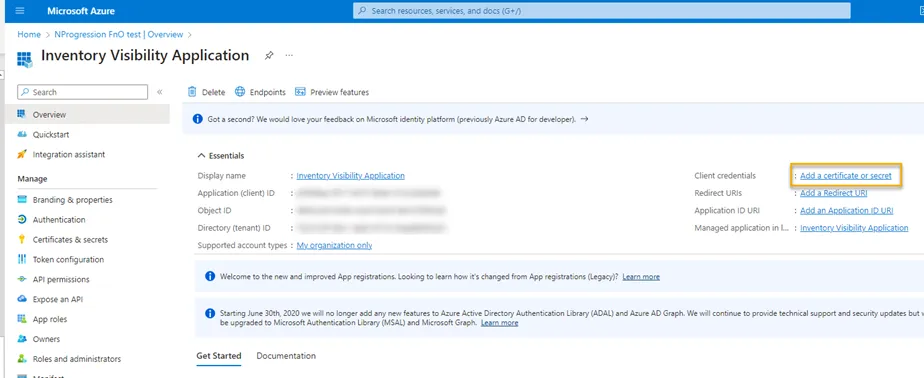Open the feedback arrow in the banner

[x=584, y=119]
